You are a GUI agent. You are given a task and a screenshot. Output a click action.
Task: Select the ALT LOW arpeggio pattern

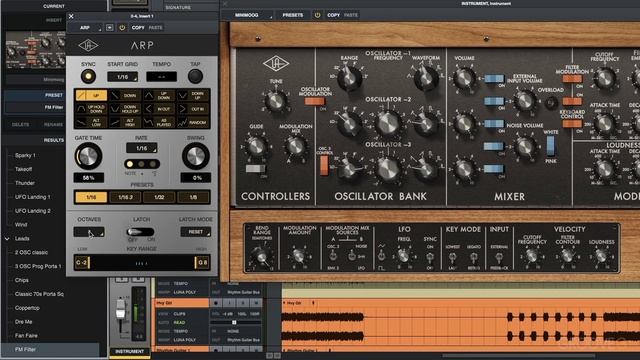tap(91, 122)
